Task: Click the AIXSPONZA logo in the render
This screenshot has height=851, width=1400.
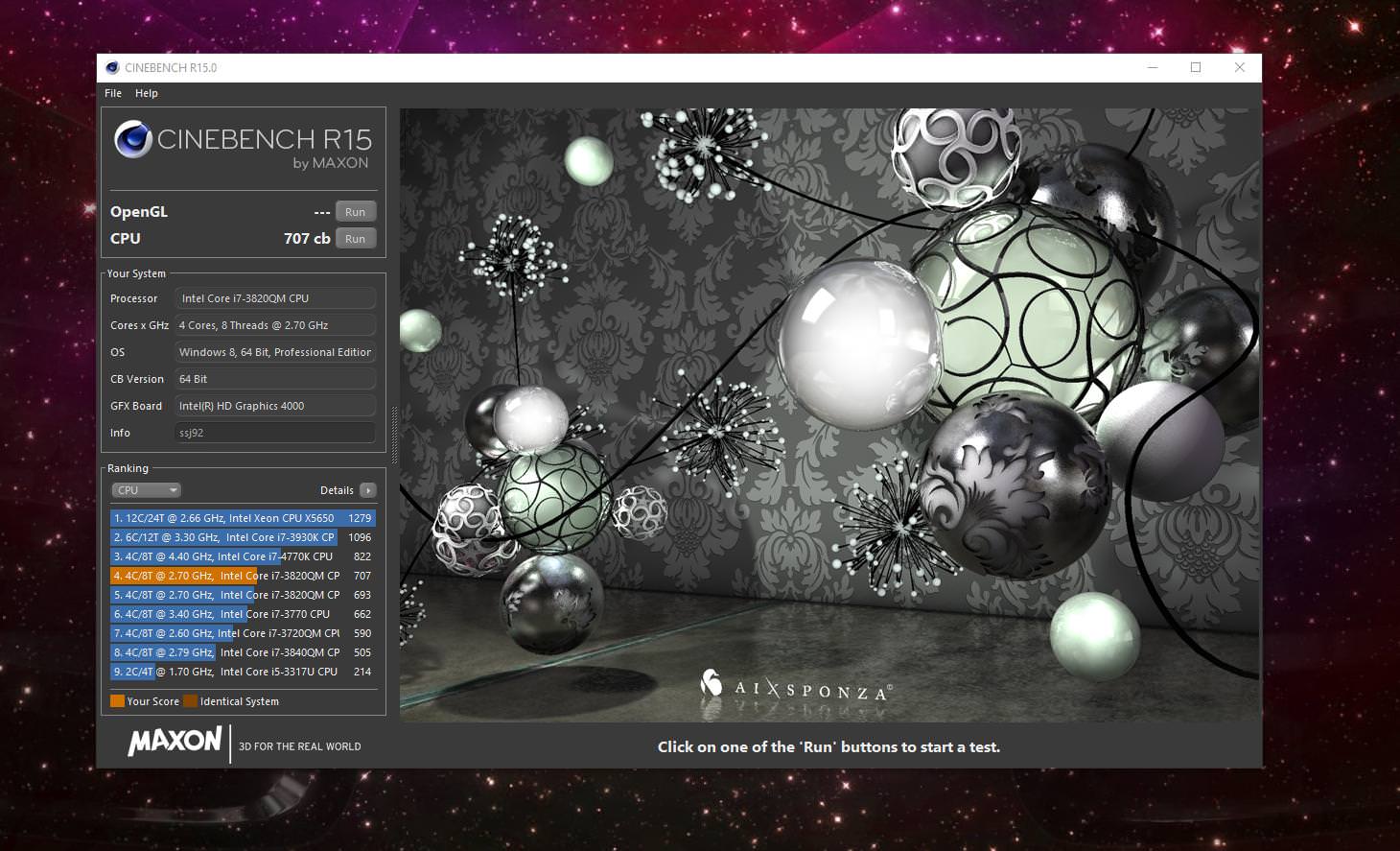Action: 797,686
